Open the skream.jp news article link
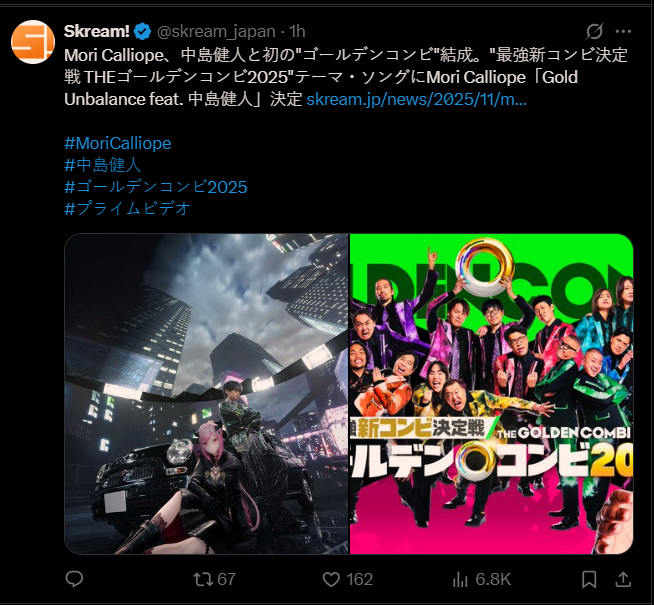 pos(416,99)
